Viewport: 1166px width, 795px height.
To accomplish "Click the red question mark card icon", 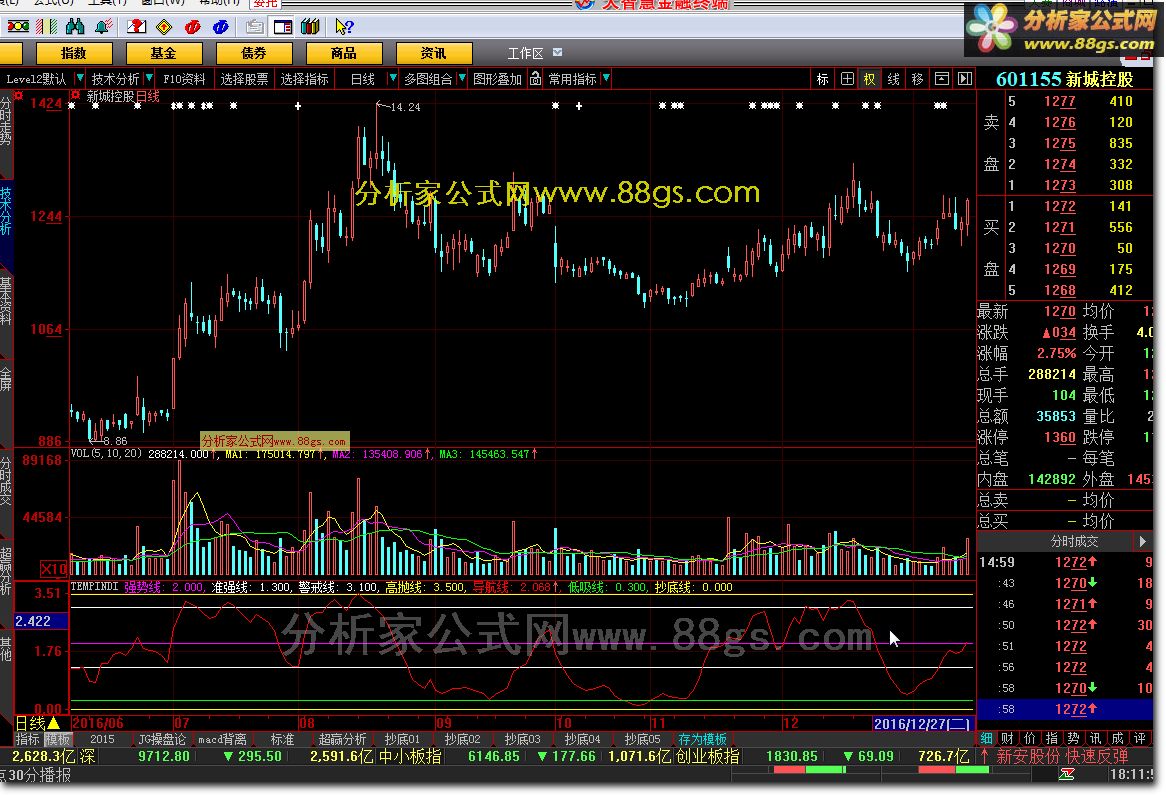I will point(136,28).
